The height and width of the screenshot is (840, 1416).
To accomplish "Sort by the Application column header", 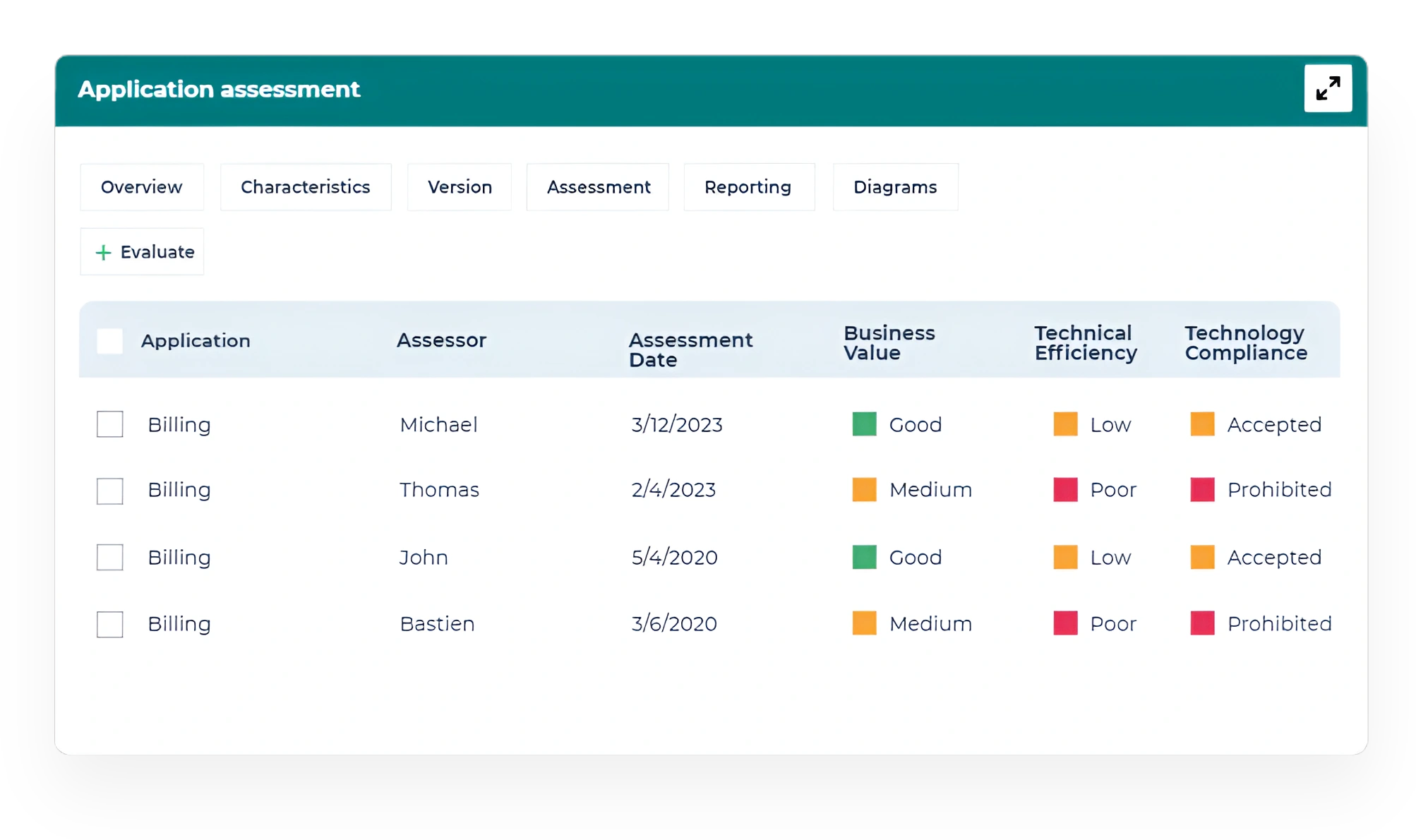I will [196, 341].
